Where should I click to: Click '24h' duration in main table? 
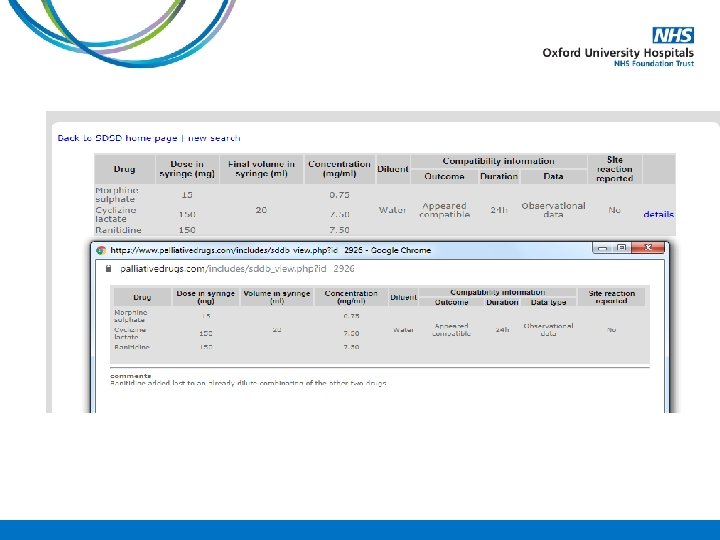499,210
